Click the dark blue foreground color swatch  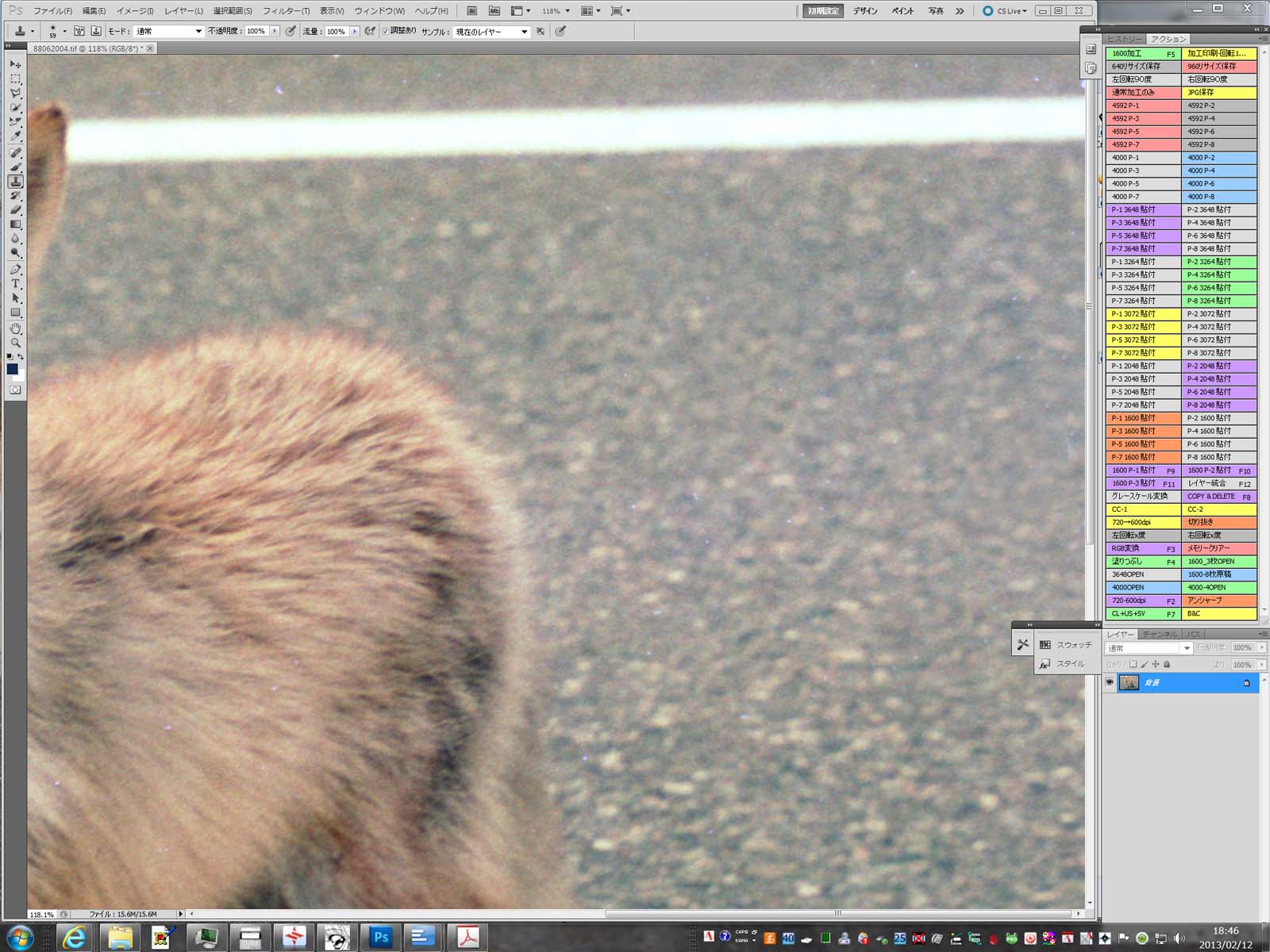coord(12,369)
